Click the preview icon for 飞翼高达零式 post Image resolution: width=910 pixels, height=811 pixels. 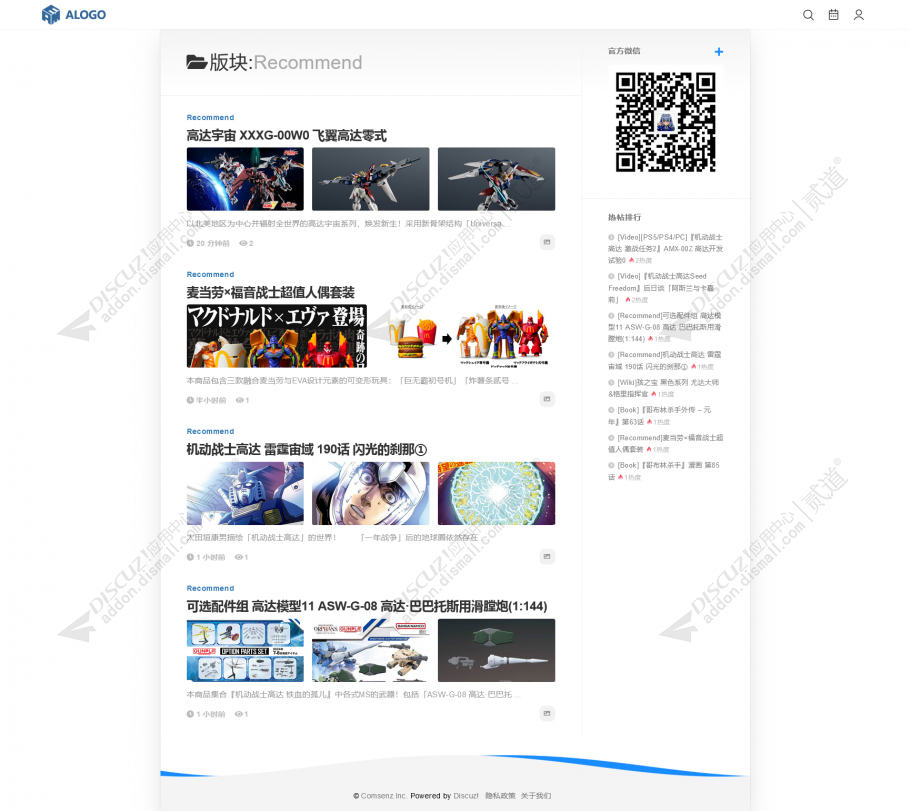click(547, 242)
